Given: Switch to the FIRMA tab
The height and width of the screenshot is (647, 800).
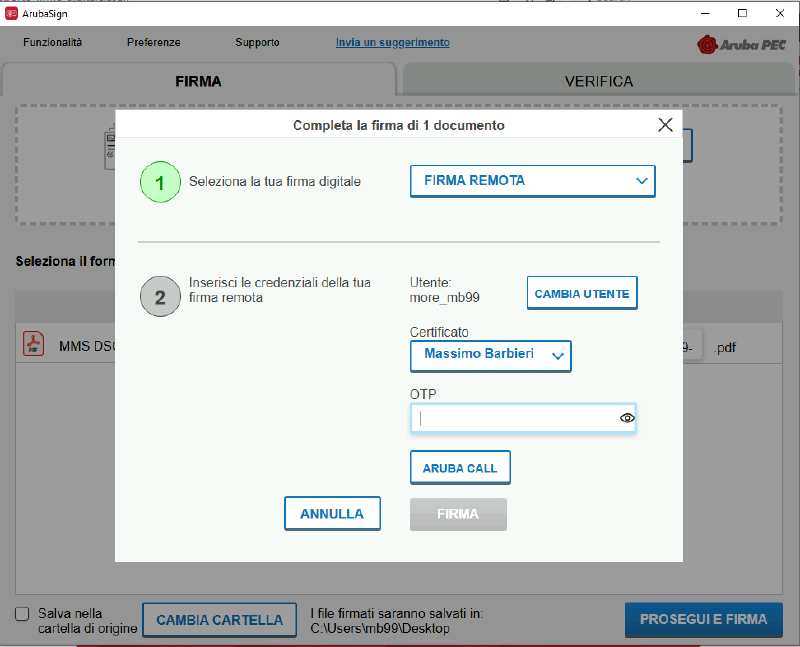Looking at the screenshot, I should (198, 81).
